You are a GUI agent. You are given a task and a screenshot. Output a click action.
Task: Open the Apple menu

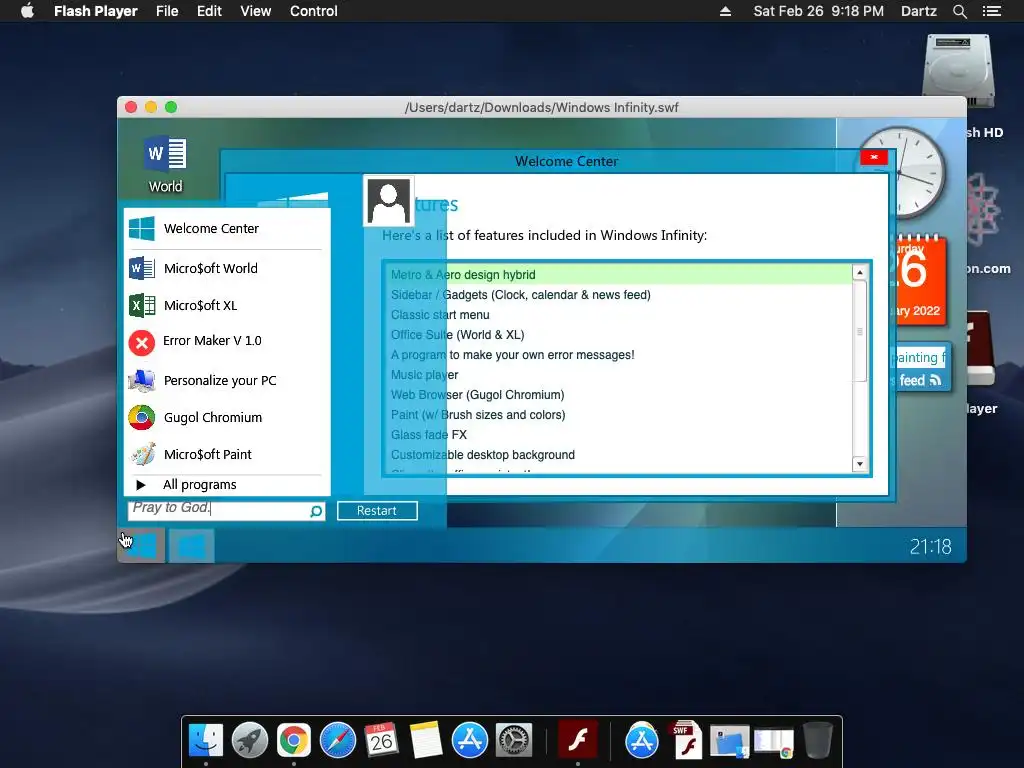(27, 10)
